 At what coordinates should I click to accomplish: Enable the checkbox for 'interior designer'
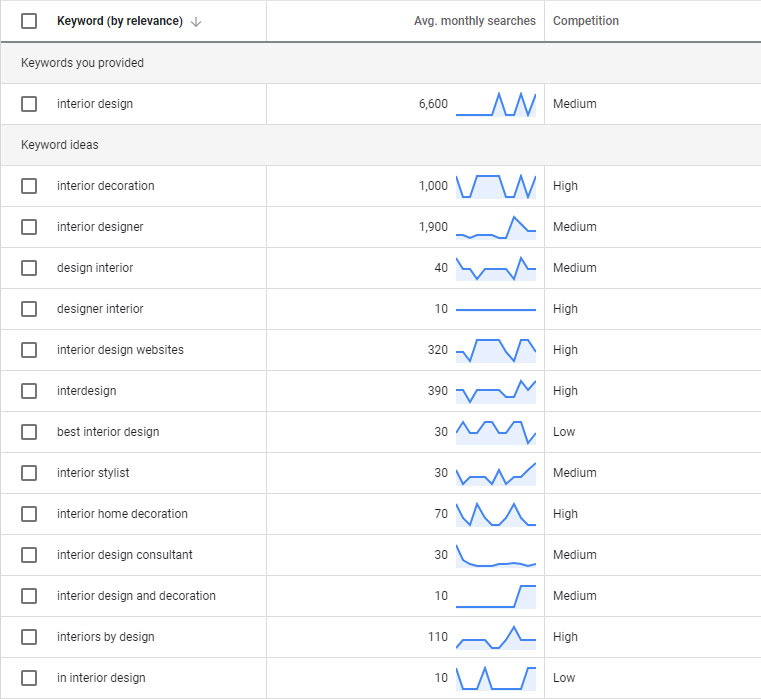click(x=29, y=227)
